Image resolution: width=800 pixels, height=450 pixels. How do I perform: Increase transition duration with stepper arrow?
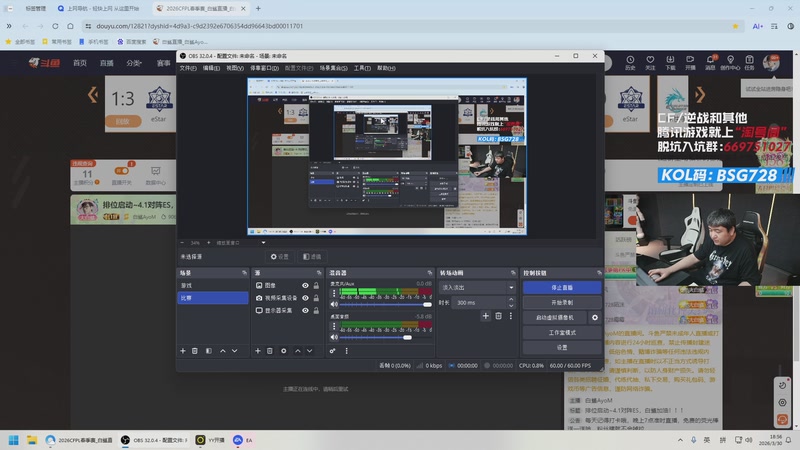coord(512,300)
